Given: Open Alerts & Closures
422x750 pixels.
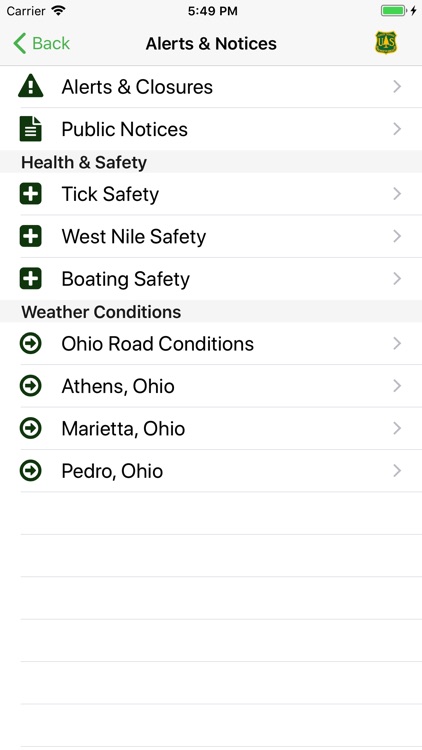Looking at the screenshot, I should pyautogui.click(x=211, y=87).
